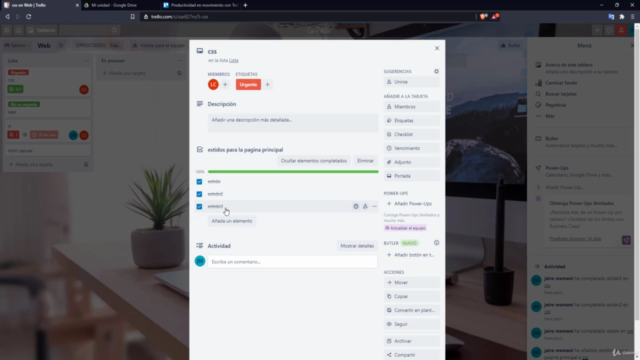Open Miembros in add-to-card section
This screenshot has height=360, width=640.
(411, 107)
